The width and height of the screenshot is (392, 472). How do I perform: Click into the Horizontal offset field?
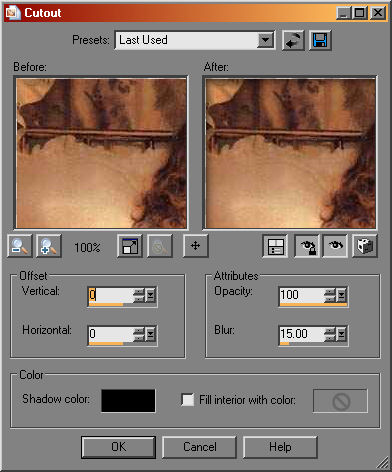111,334
